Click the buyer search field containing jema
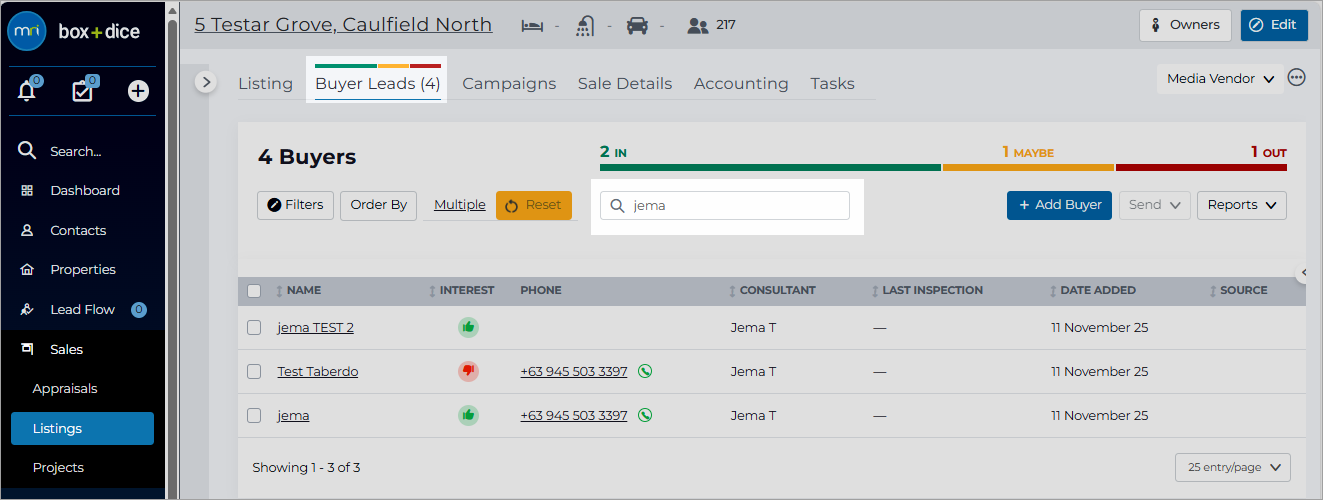This screenshot has height=500, width=1323. (725, 205)
